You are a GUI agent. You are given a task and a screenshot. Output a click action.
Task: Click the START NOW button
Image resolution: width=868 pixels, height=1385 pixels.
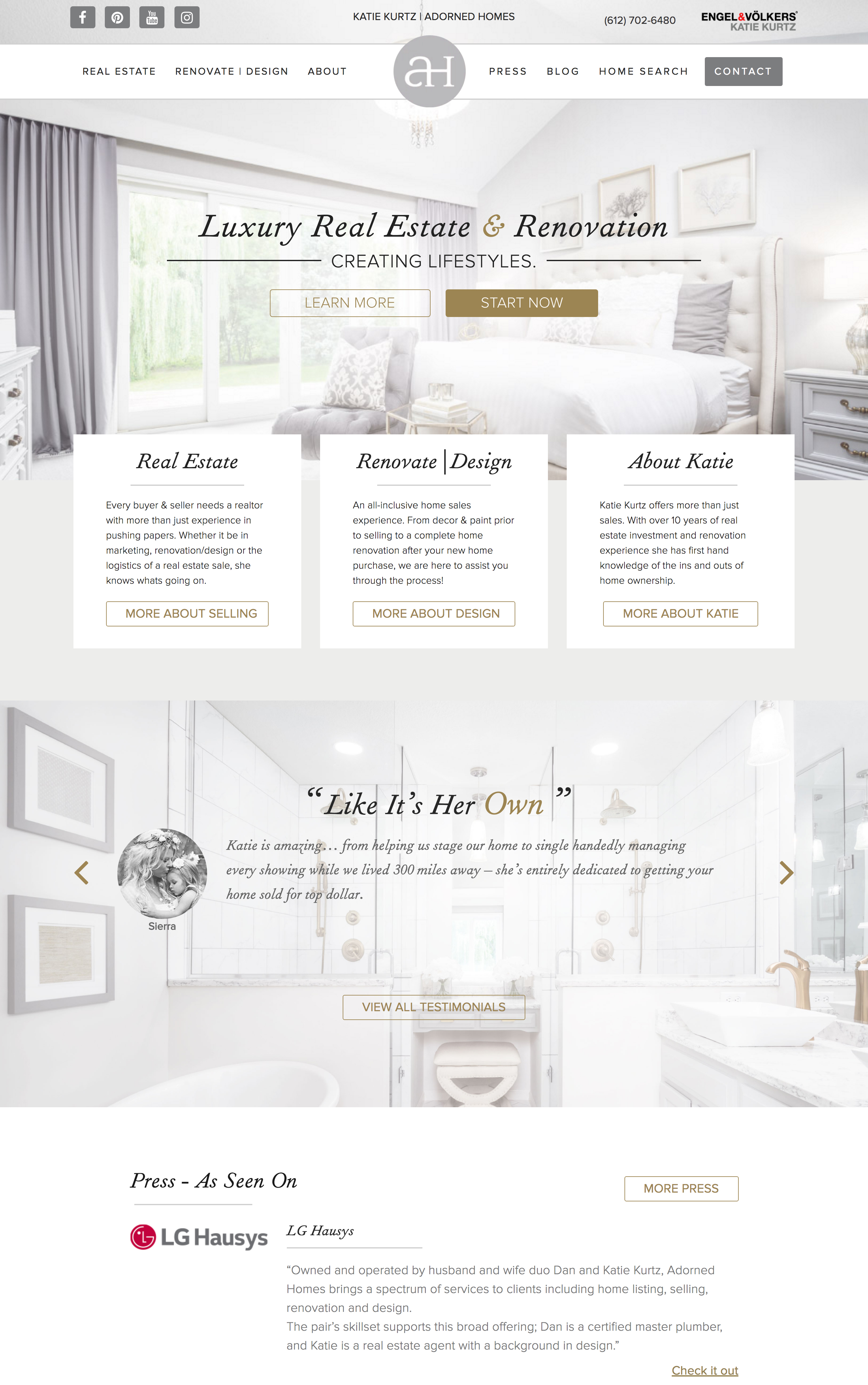(521, 302)
